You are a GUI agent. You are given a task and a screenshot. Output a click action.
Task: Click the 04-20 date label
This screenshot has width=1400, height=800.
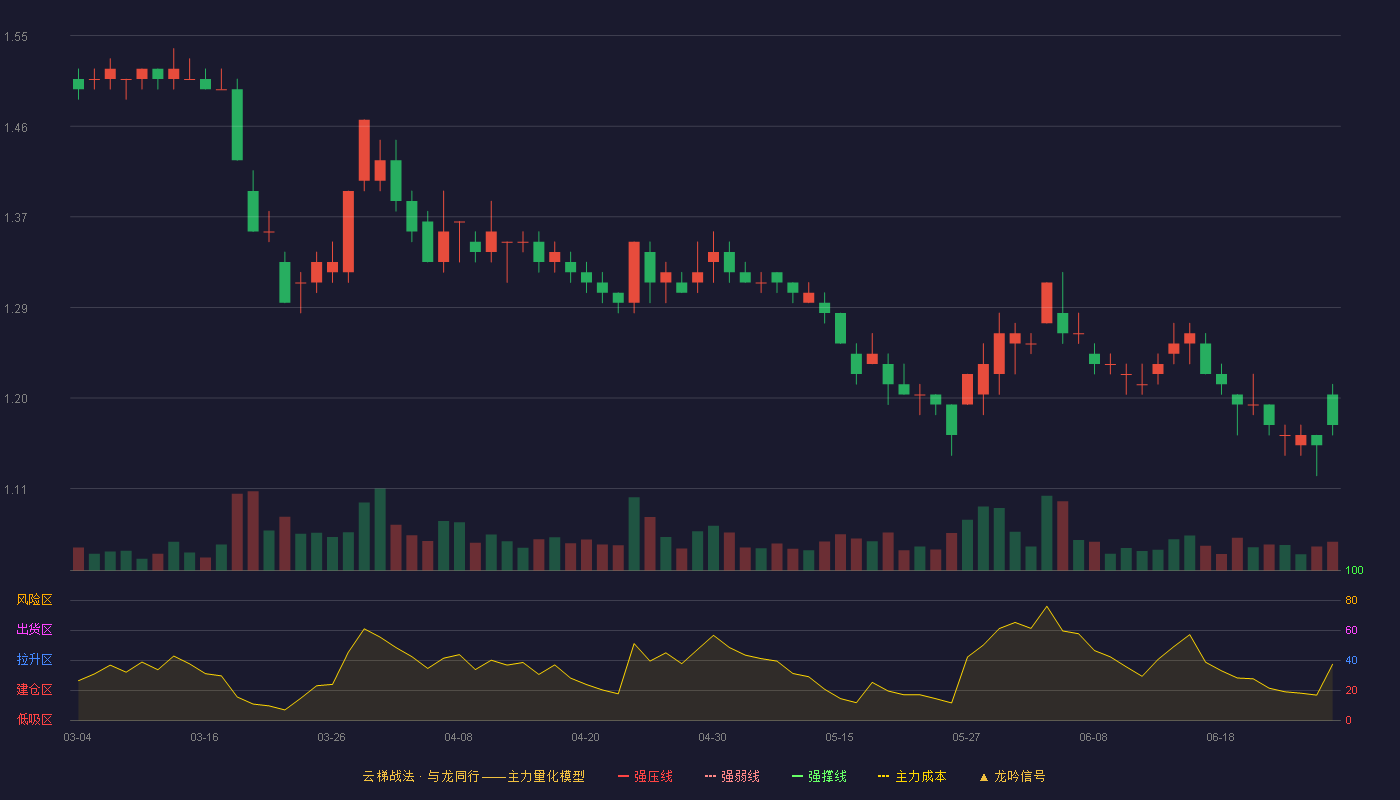pos(585,737)
